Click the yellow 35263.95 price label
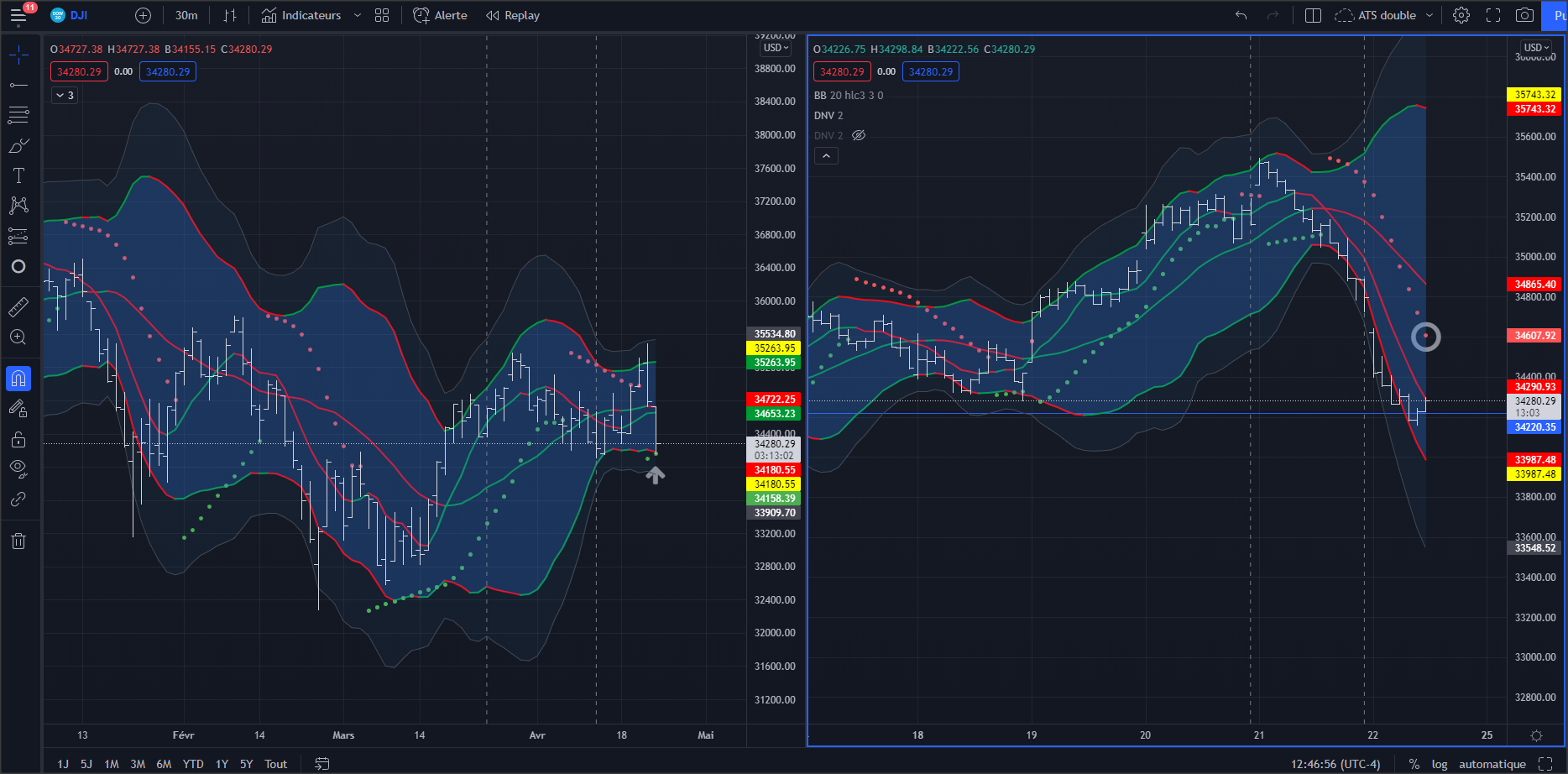Screen dimensions: 1568x774 [x=774, y=348]
